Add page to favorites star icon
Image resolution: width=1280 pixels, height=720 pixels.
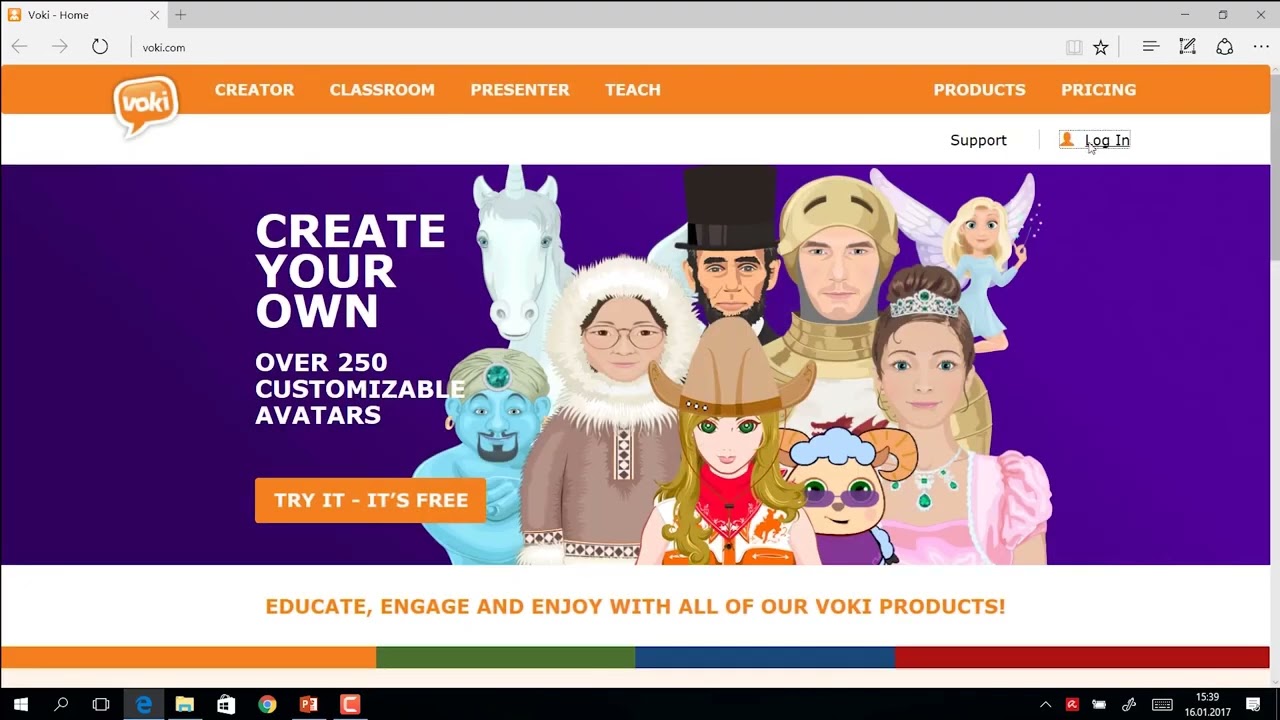pos(1101,47)
